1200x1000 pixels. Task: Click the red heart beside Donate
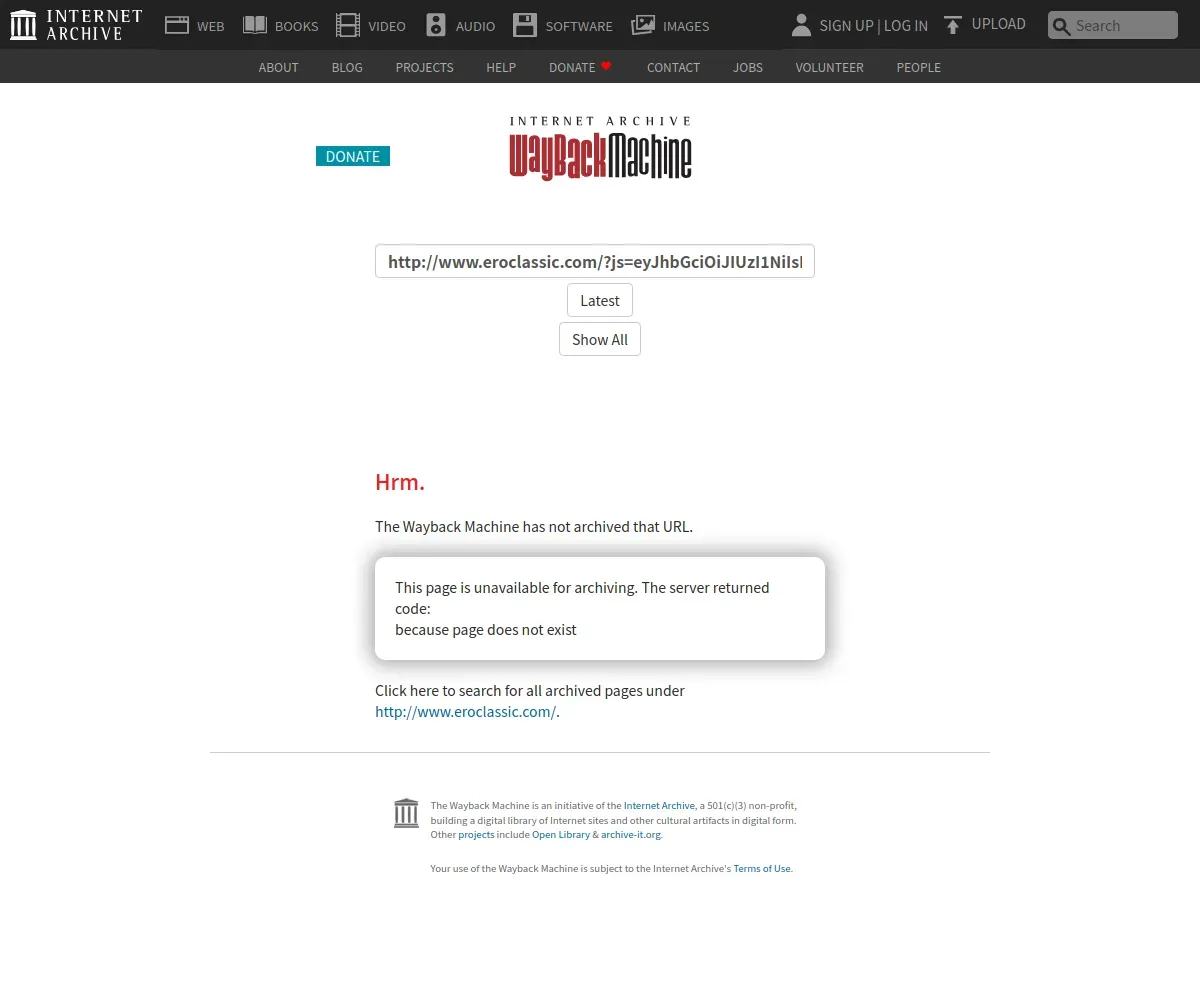(606, 66)
